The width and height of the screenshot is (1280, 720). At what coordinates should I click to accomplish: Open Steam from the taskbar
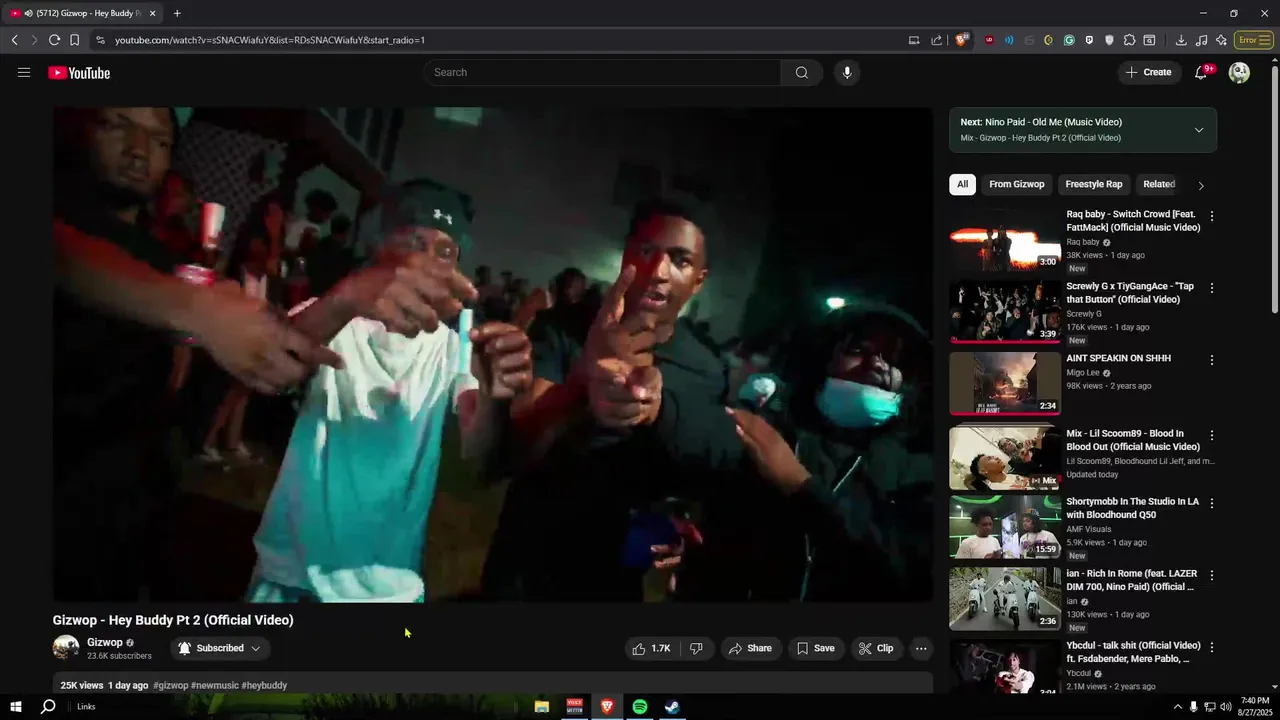673,707
